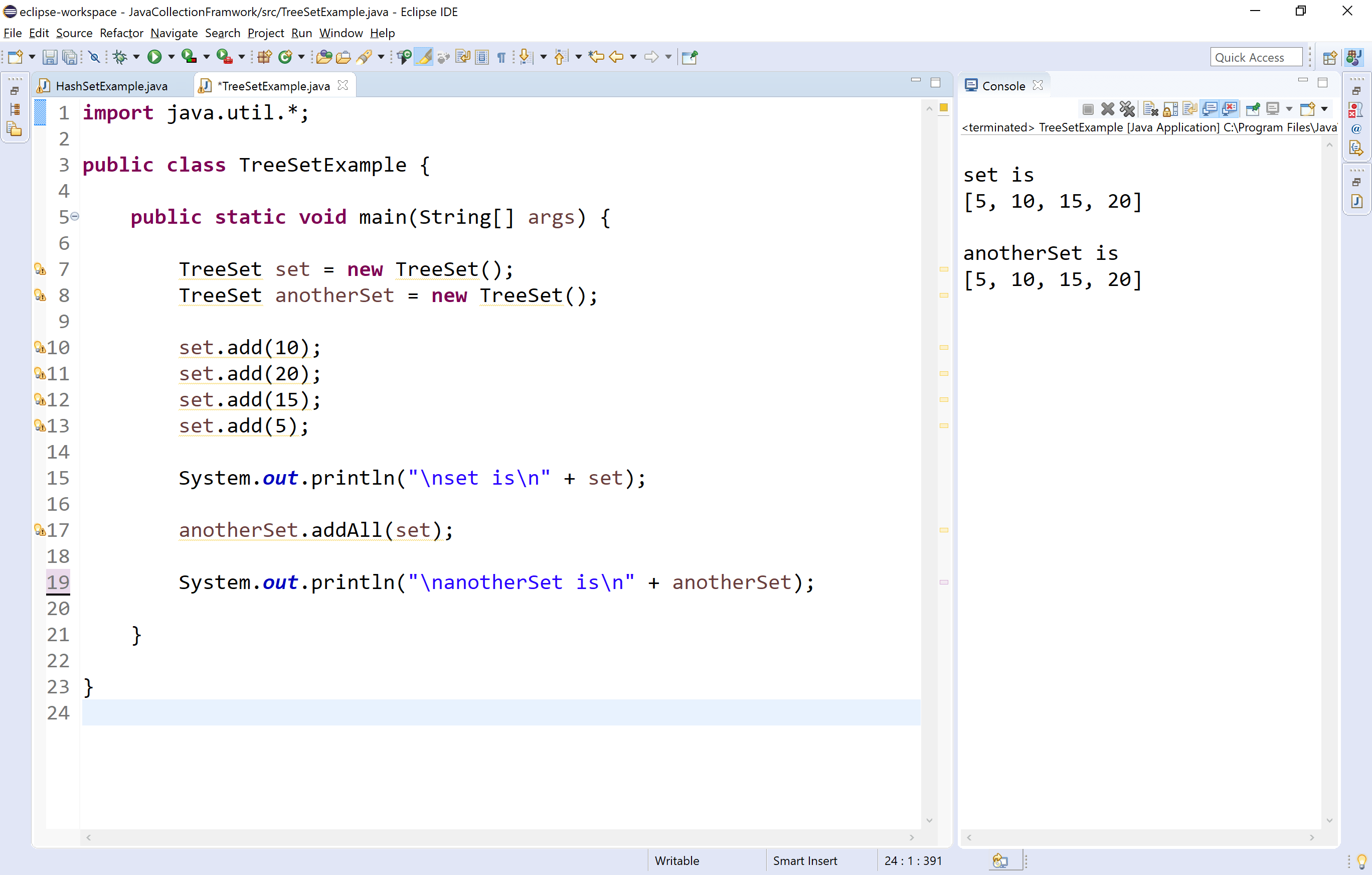The image size is (1372, 875).
Task: Click the editor horizontal scrollbar right arrow
Action: (x=911, y=837)
